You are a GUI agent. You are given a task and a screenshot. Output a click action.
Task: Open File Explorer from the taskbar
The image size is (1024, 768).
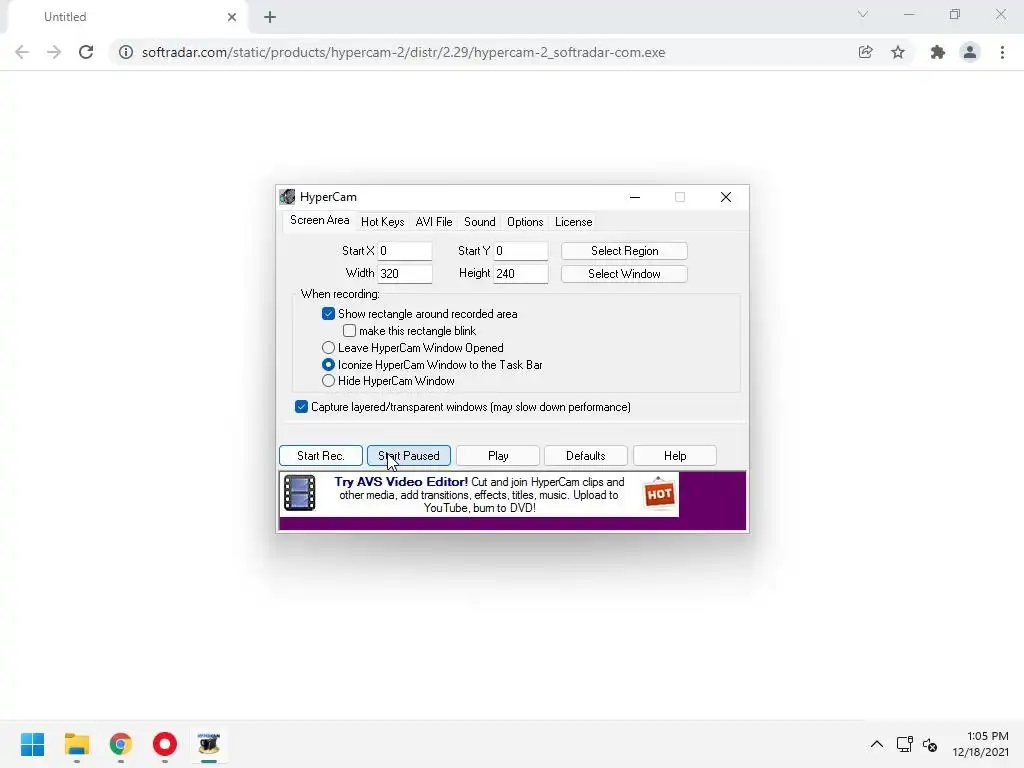pyautogui.click(x=76, y=744)
